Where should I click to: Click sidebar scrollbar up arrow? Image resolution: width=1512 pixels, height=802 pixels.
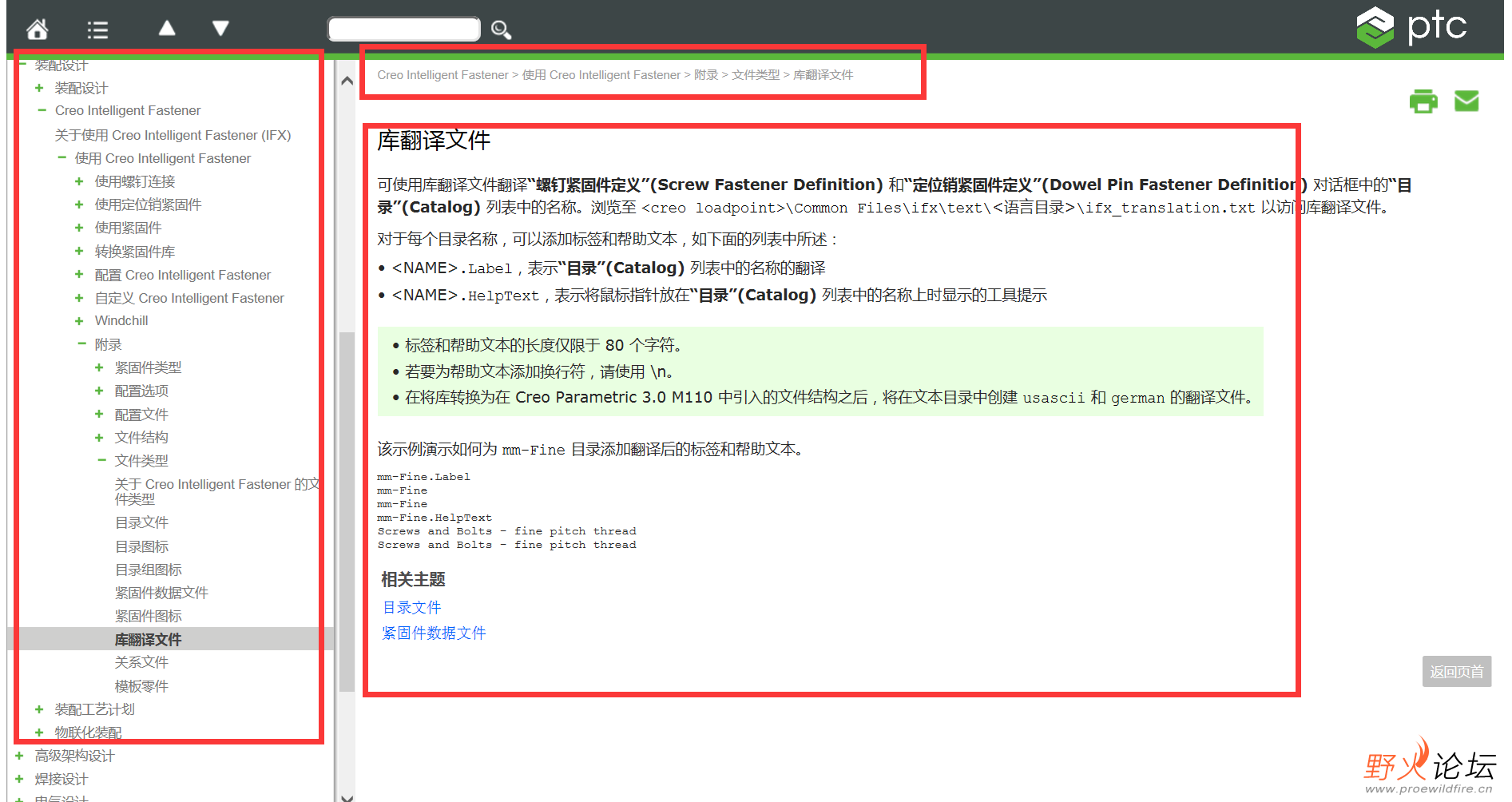[x=347, y=81]
